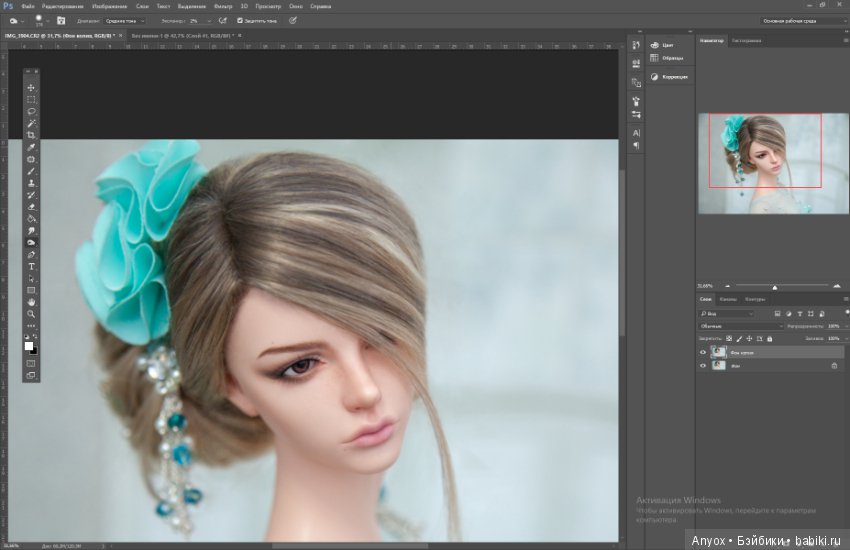Toggle the protect tones checkbox
Image resolution: width=850 pixels, height=550 pixels.
click(x=240, y=21)
